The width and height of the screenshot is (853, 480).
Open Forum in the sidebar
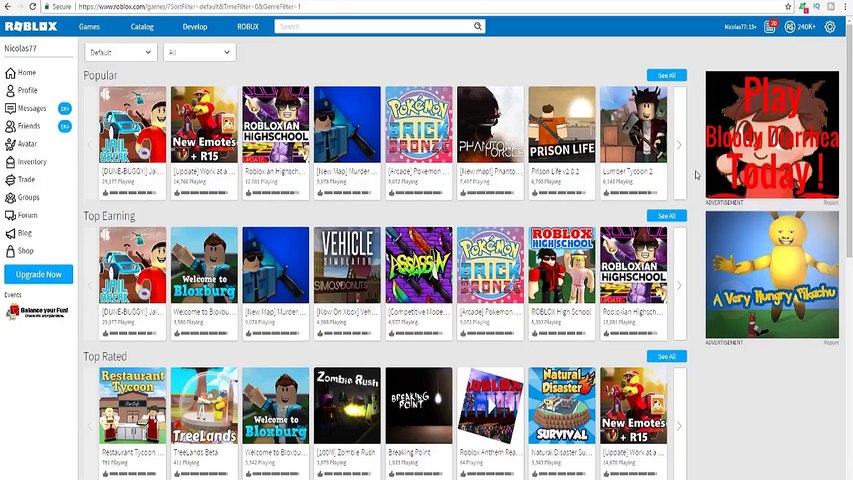click(21, 216)
